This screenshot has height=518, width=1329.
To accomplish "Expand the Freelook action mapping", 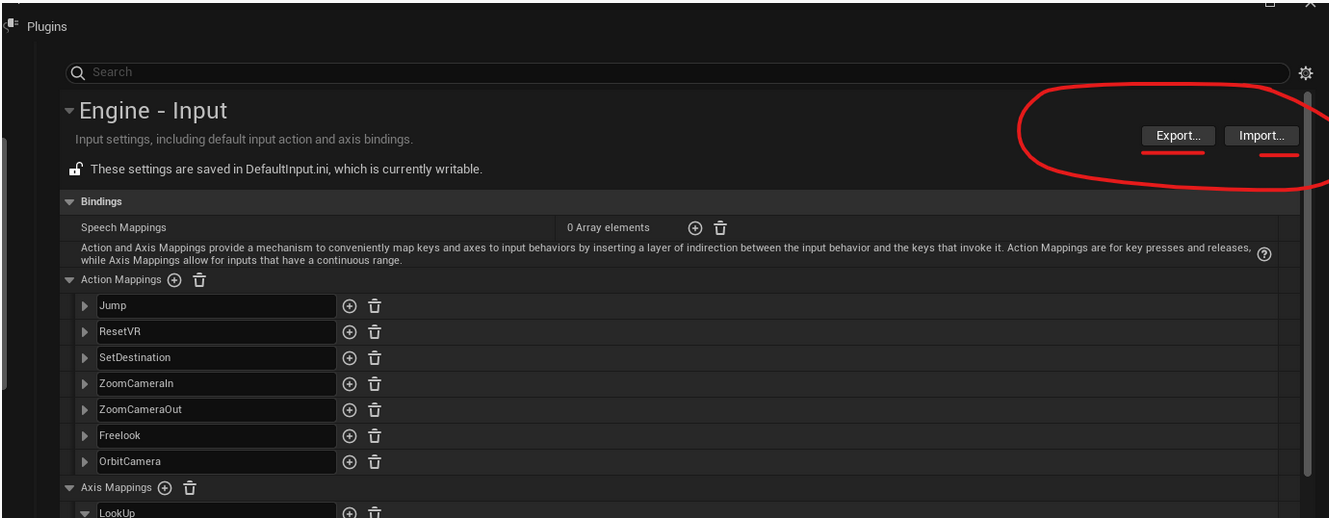I will pos(85,436).
